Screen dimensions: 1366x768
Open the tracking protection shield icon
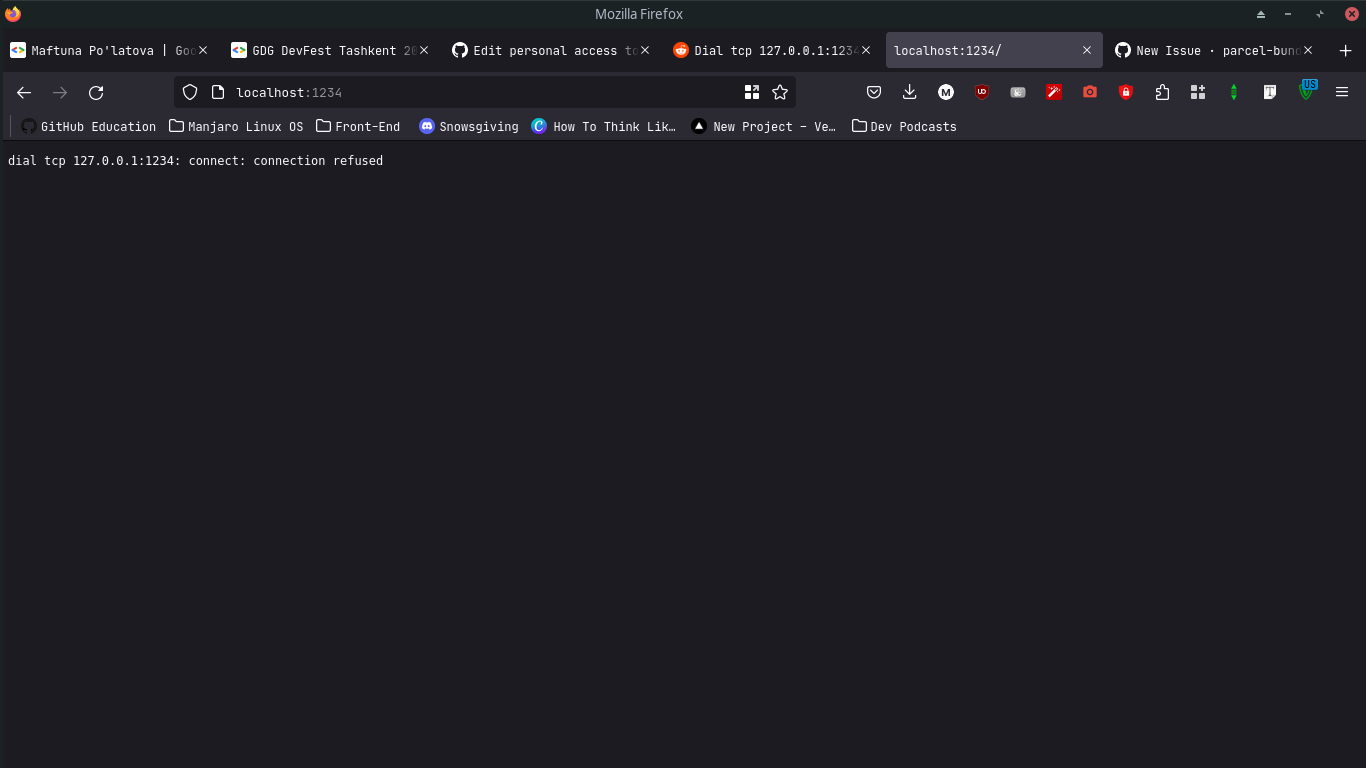pyautogui.click(x=190, y=92)
